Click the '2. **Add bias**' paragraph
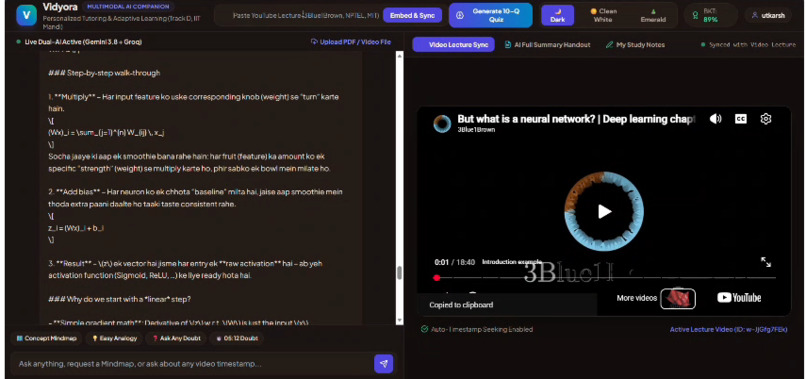The height and width of the screenshot is (379, 806). 195,198
